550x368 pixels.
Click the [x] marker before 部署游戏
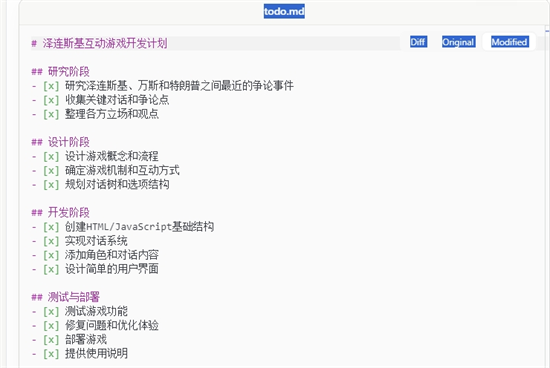[51, 340]
